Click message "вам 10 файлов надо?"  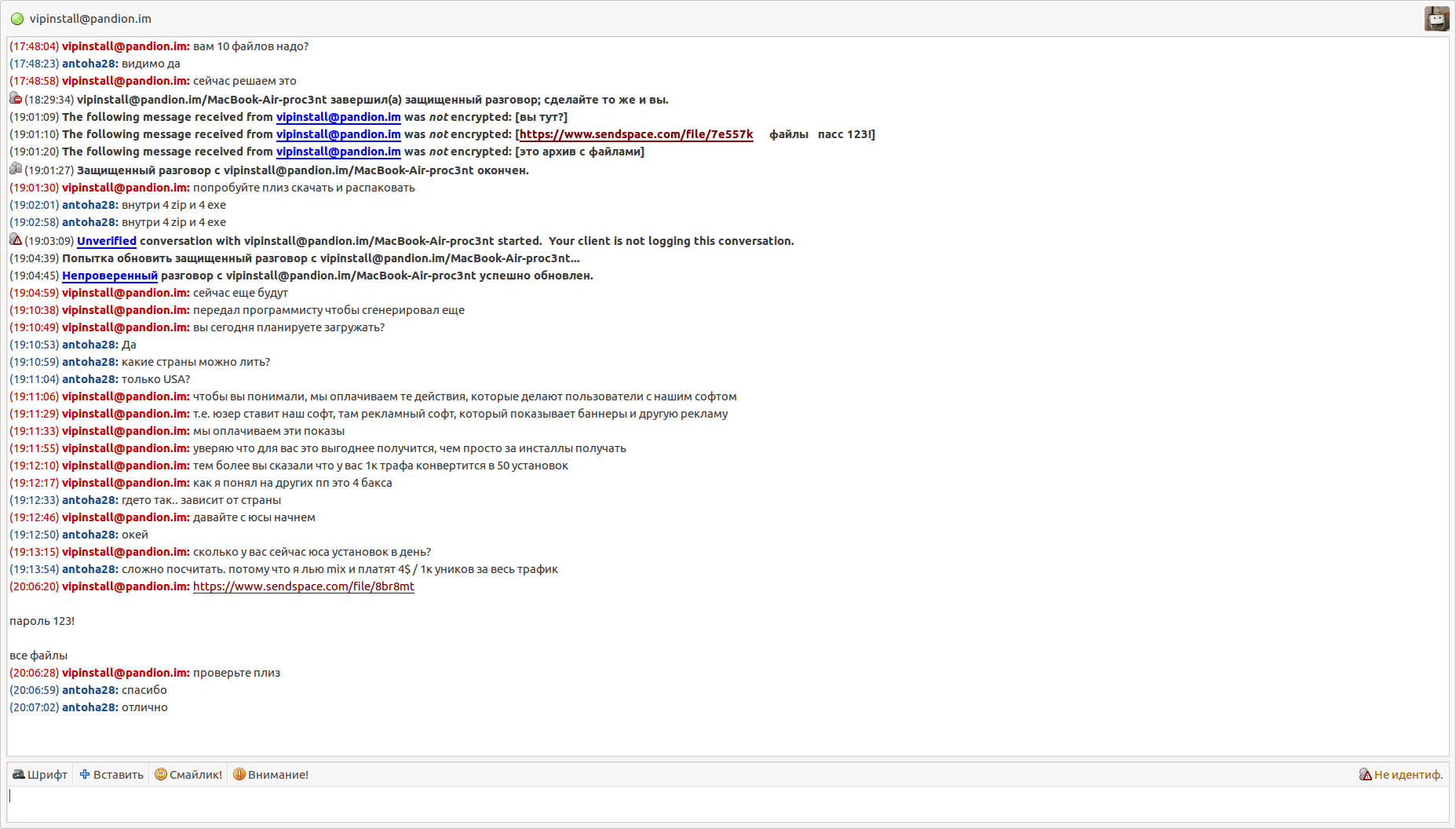pos(250,46)
